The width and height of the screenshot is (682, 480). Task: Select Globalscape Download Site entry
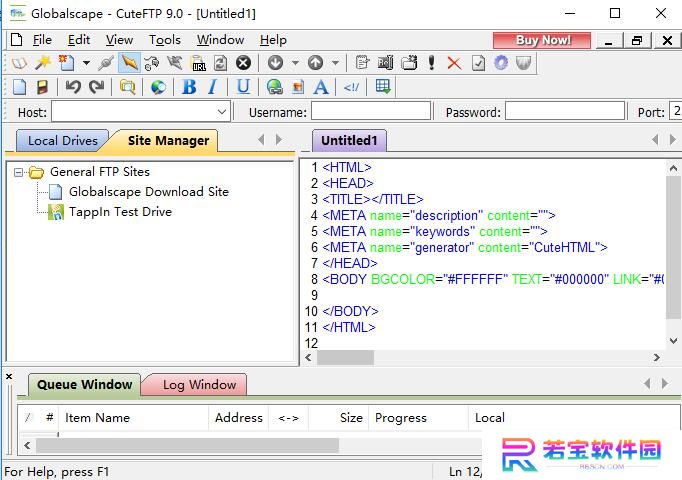(148, 191)
